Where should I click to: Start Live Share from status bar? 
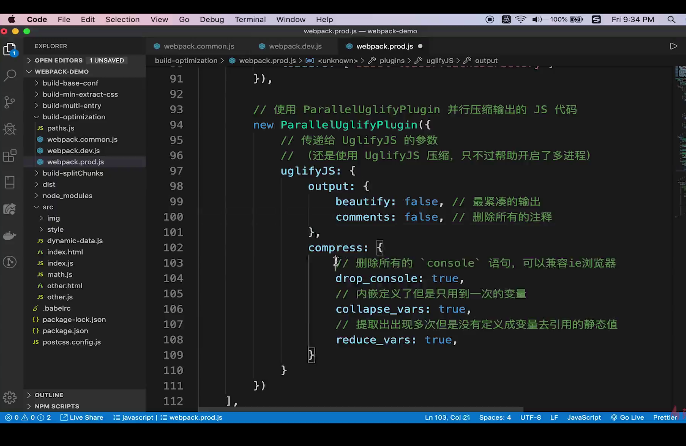pyautogui.click(x=82, y=418)
